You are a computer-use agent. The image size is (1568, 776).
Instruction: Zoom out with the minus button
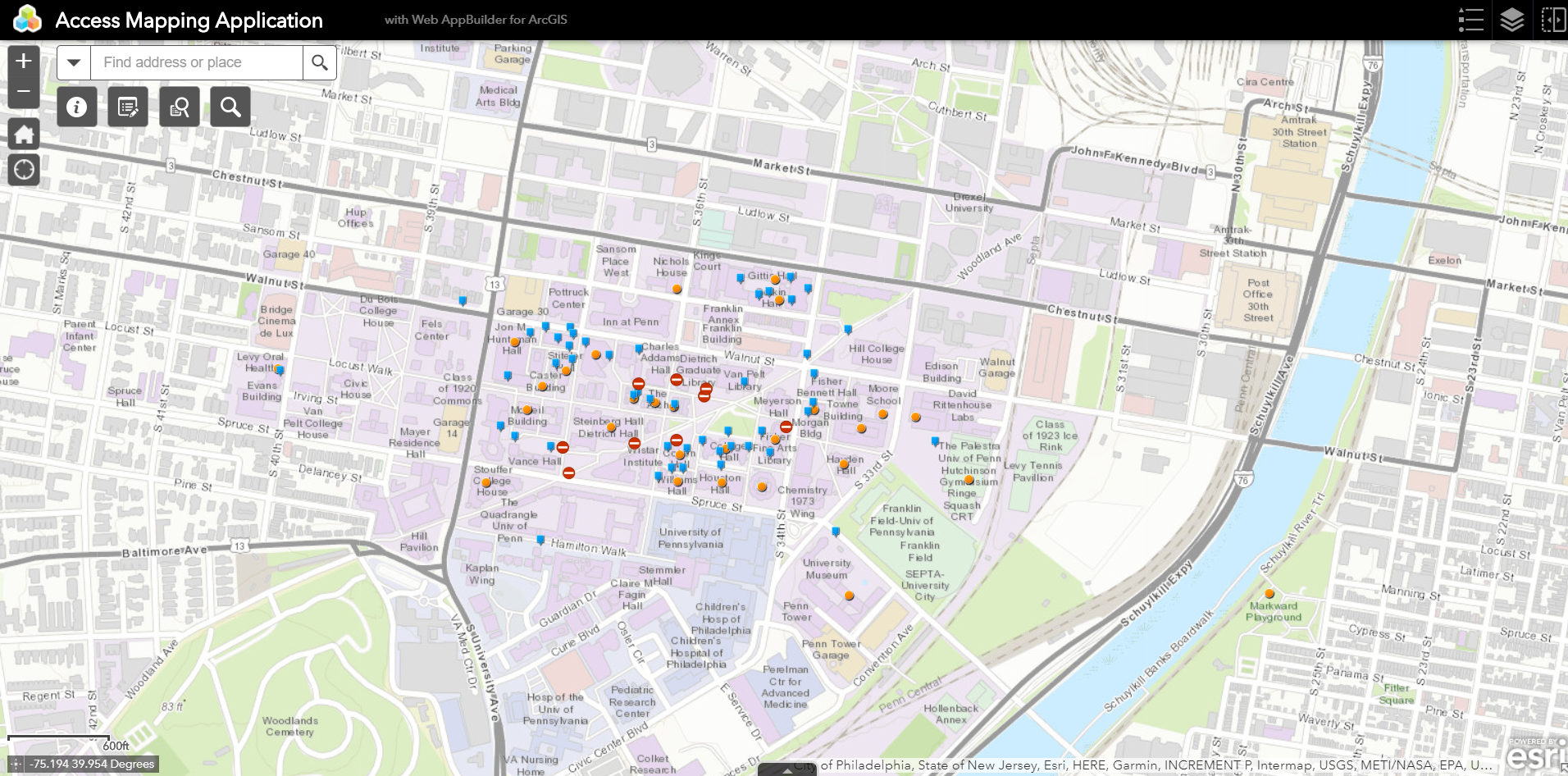click(x=24, y=92)
